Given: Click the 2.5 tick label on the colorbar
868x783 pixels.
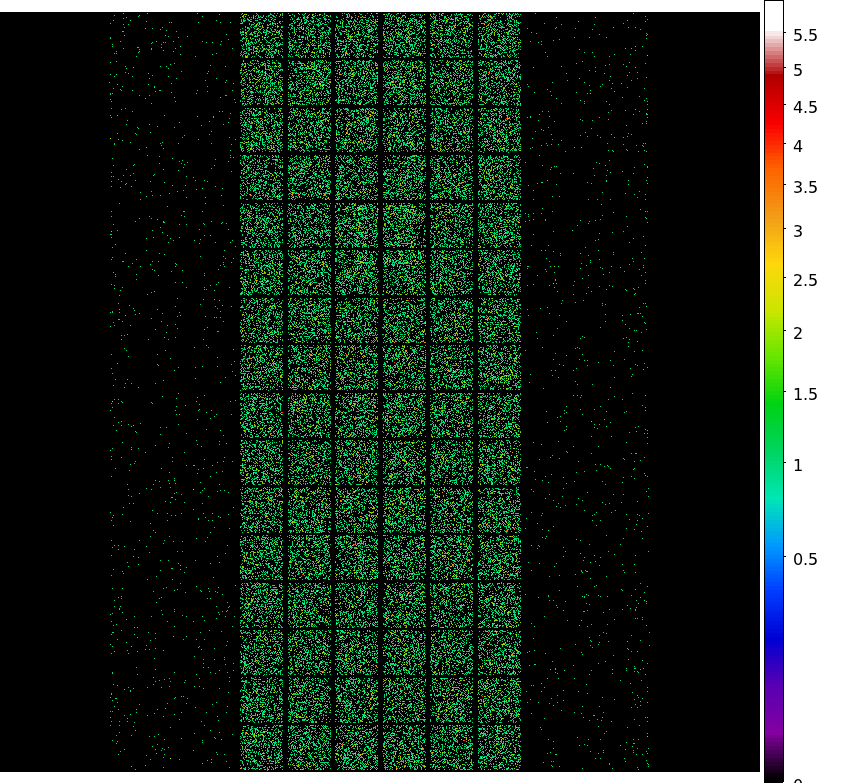Looking at the screenshot, I should tap(804, 281).
